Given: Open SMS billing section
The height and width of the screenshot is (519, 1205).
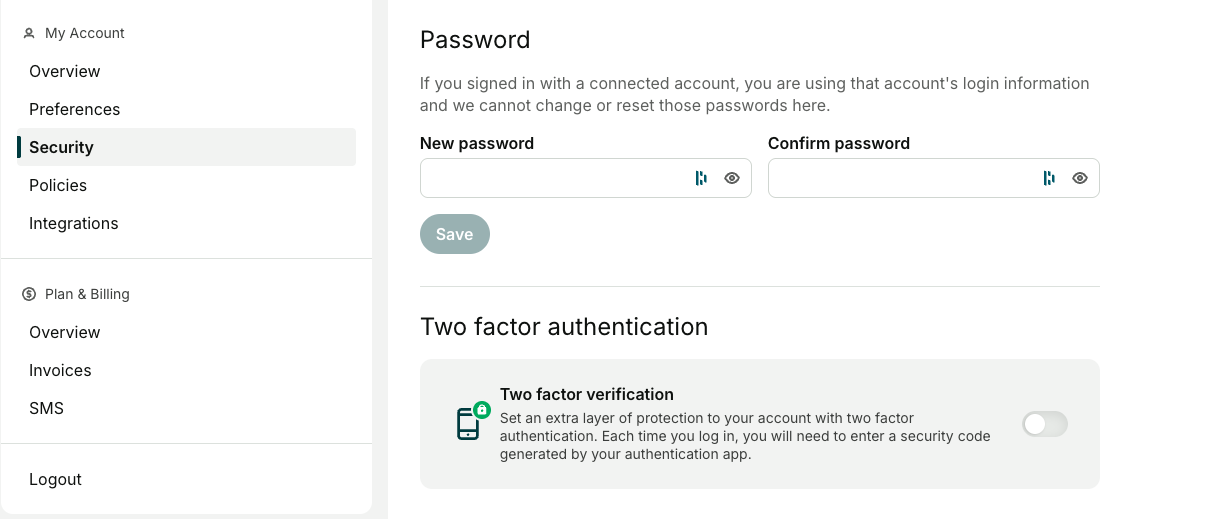Looking at the screenshot, I should [46, 408].
